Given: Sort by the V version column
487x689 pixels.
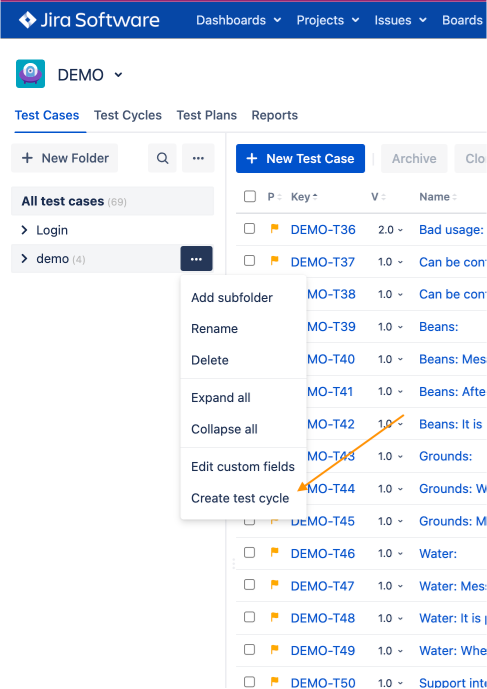Looking at the screenshot, I should pos(378,197).
